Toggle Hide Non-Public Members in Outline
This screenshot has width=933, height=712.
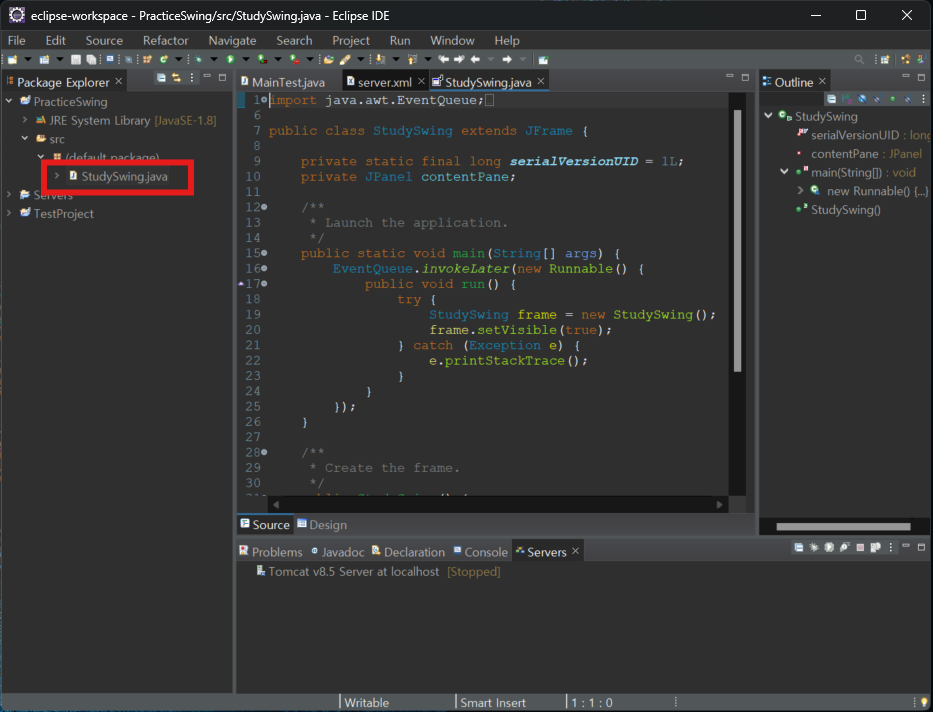[x=893, y=99]
